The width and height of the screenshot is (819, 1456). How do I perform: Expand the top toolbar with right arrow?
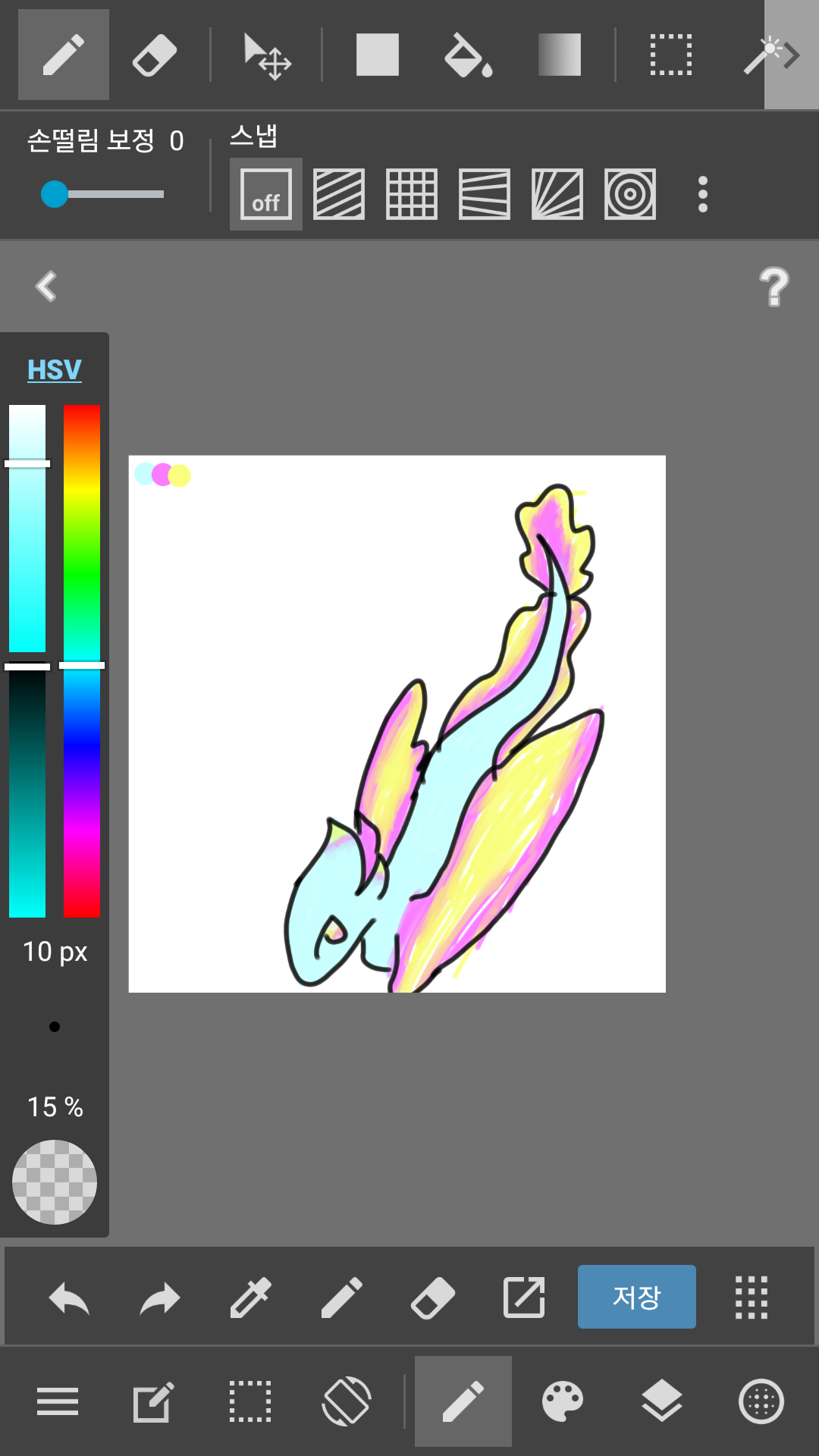tap(791, 55)
